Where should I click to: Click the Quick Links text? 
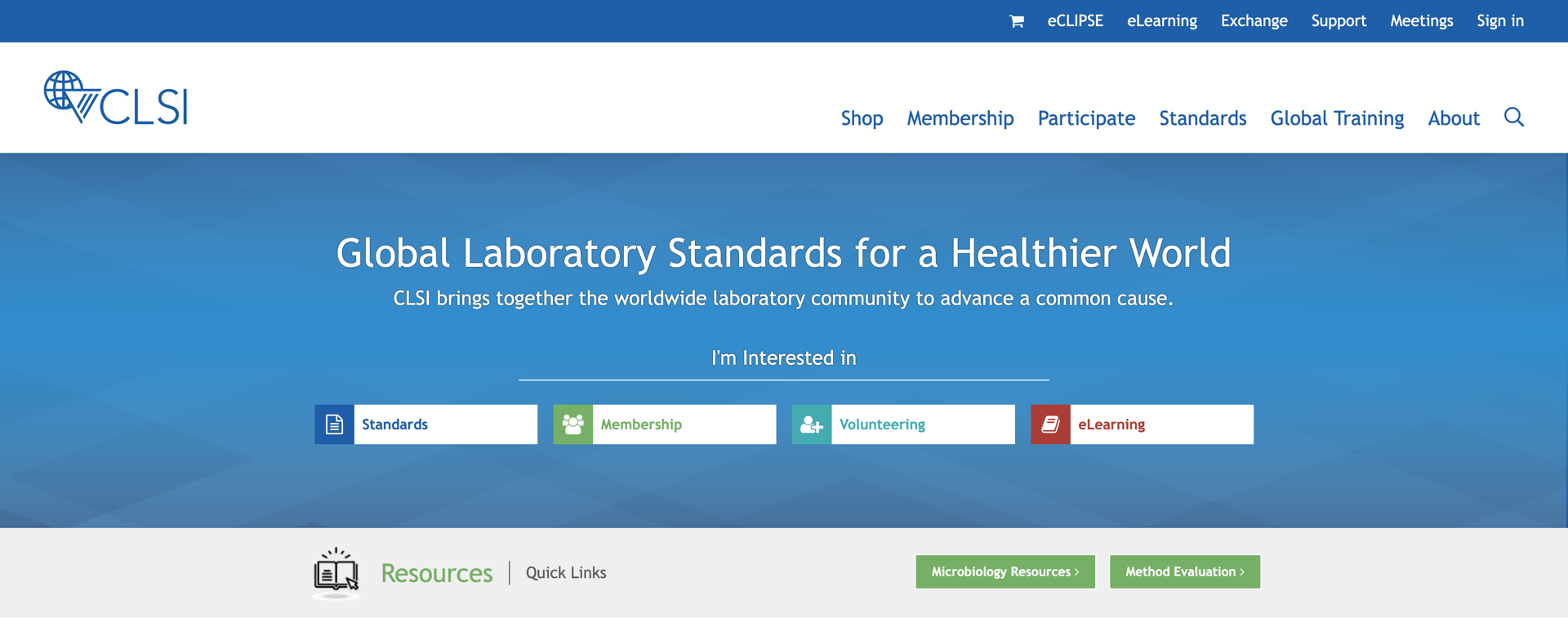click(566, 573)
